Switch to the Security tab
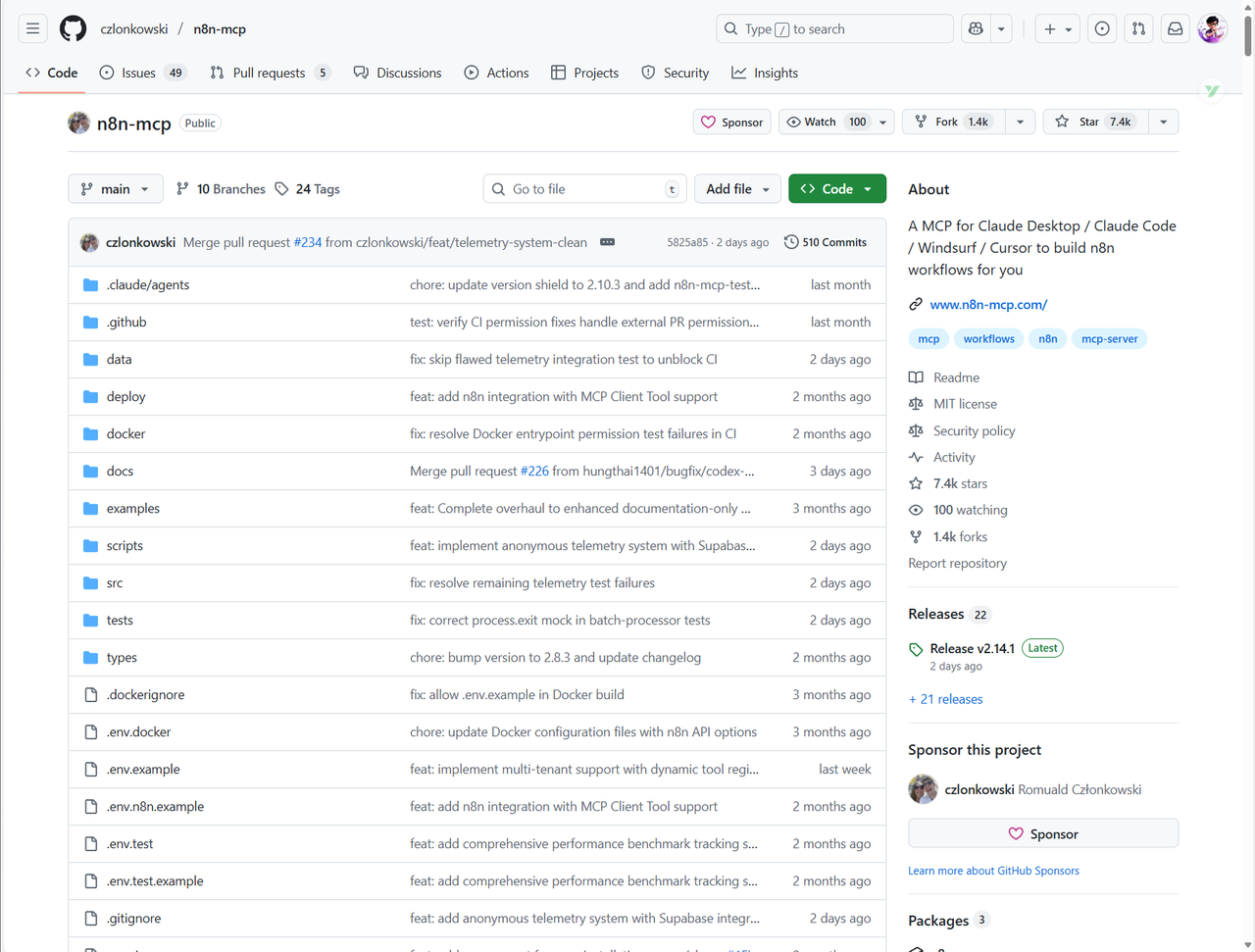This screenshot has width=1255, height=952. point(675,73)
